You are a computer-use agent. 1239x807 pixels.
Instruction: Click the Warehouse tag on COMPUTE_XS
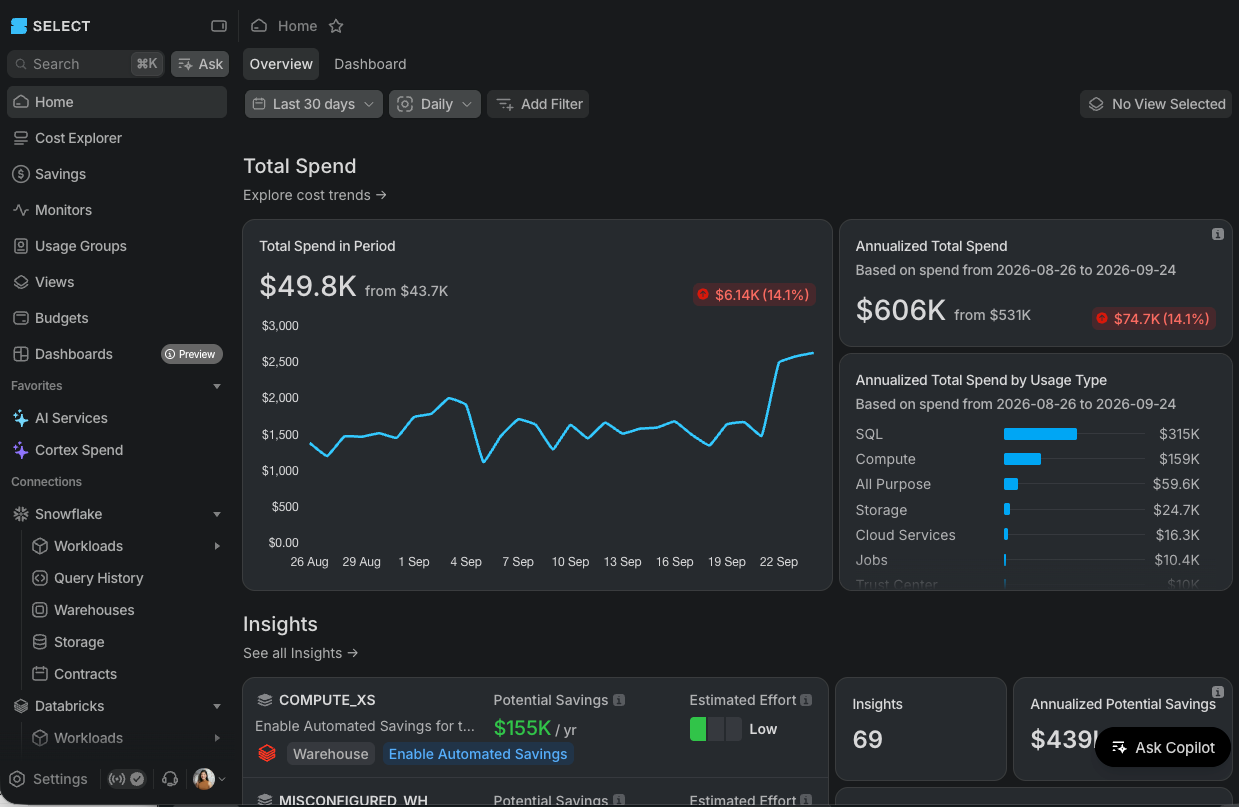[331, 754]
